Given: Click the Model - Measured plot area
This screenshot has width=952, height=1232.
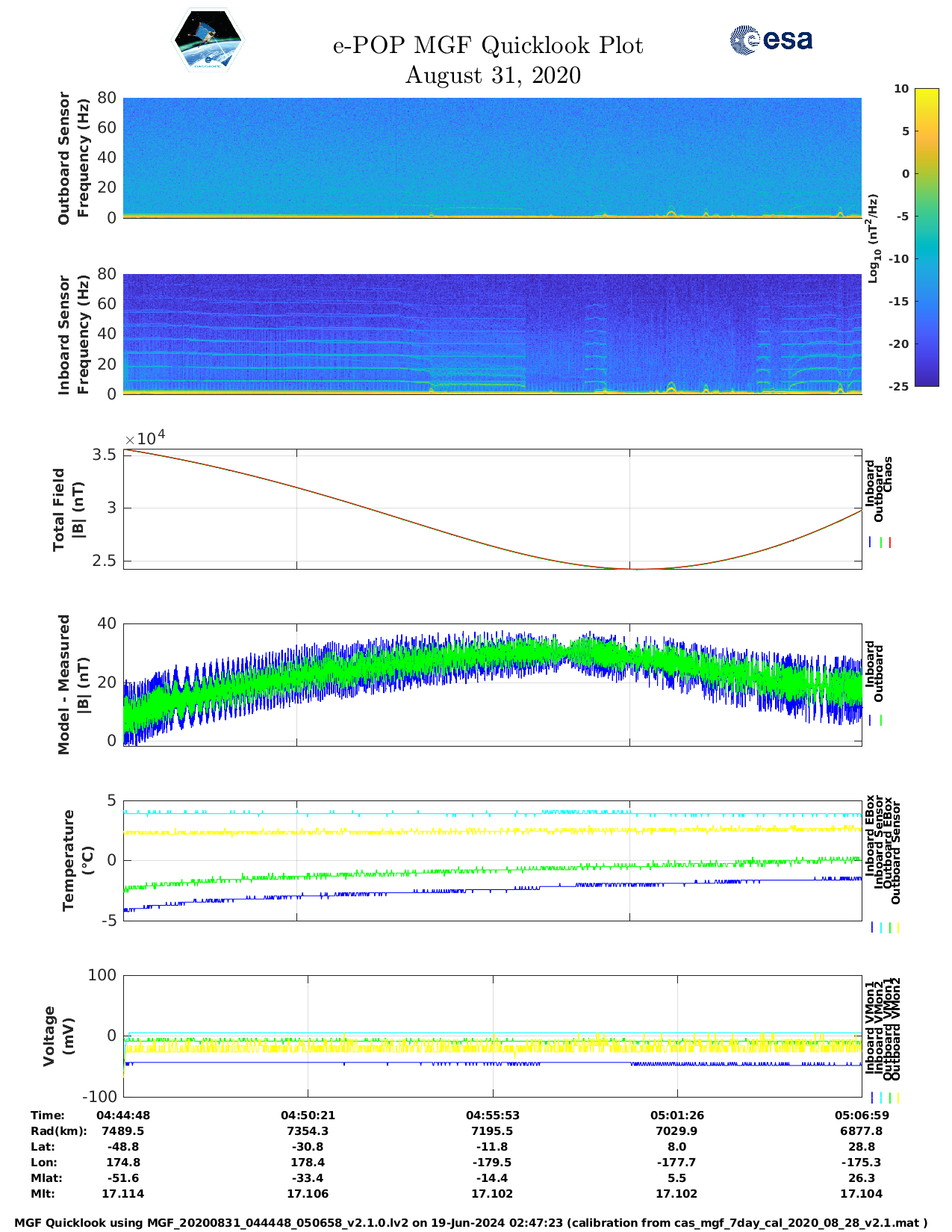Looking at the screenshot, I should tap(492, 683).
